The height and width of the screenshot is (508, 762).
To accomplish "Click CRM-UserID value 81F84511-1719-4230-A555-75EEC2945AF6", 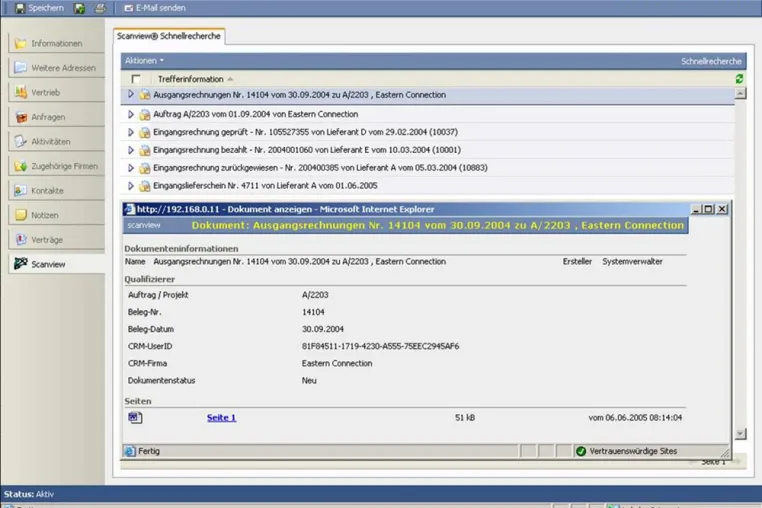I will pyautogui.click(x=381, y=346).
